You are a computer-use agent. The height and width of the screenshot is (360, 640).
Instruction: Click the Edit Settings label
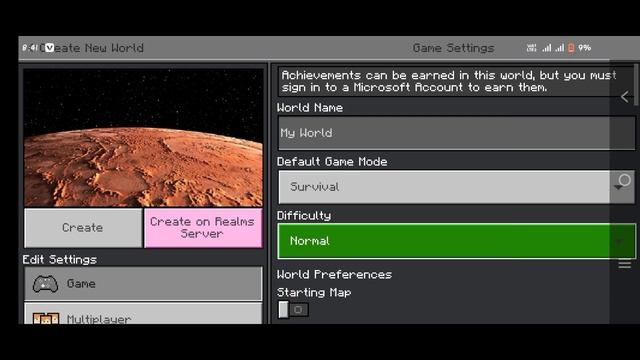pyautogui.click(x=60, y=260)
